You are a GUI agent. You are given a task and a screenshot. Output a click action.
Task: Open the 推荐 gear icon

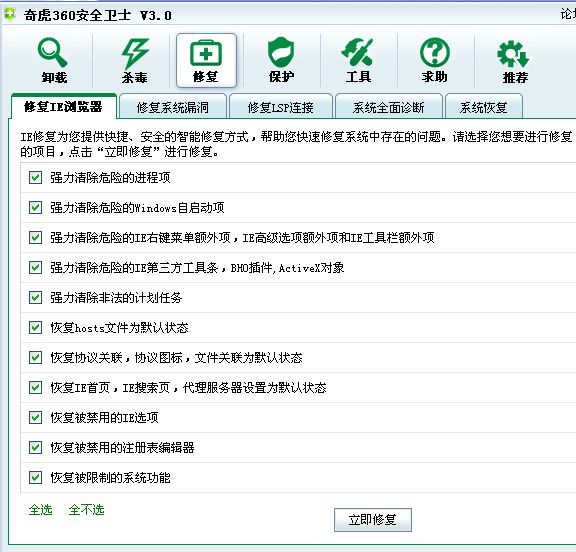click(514, 54)
